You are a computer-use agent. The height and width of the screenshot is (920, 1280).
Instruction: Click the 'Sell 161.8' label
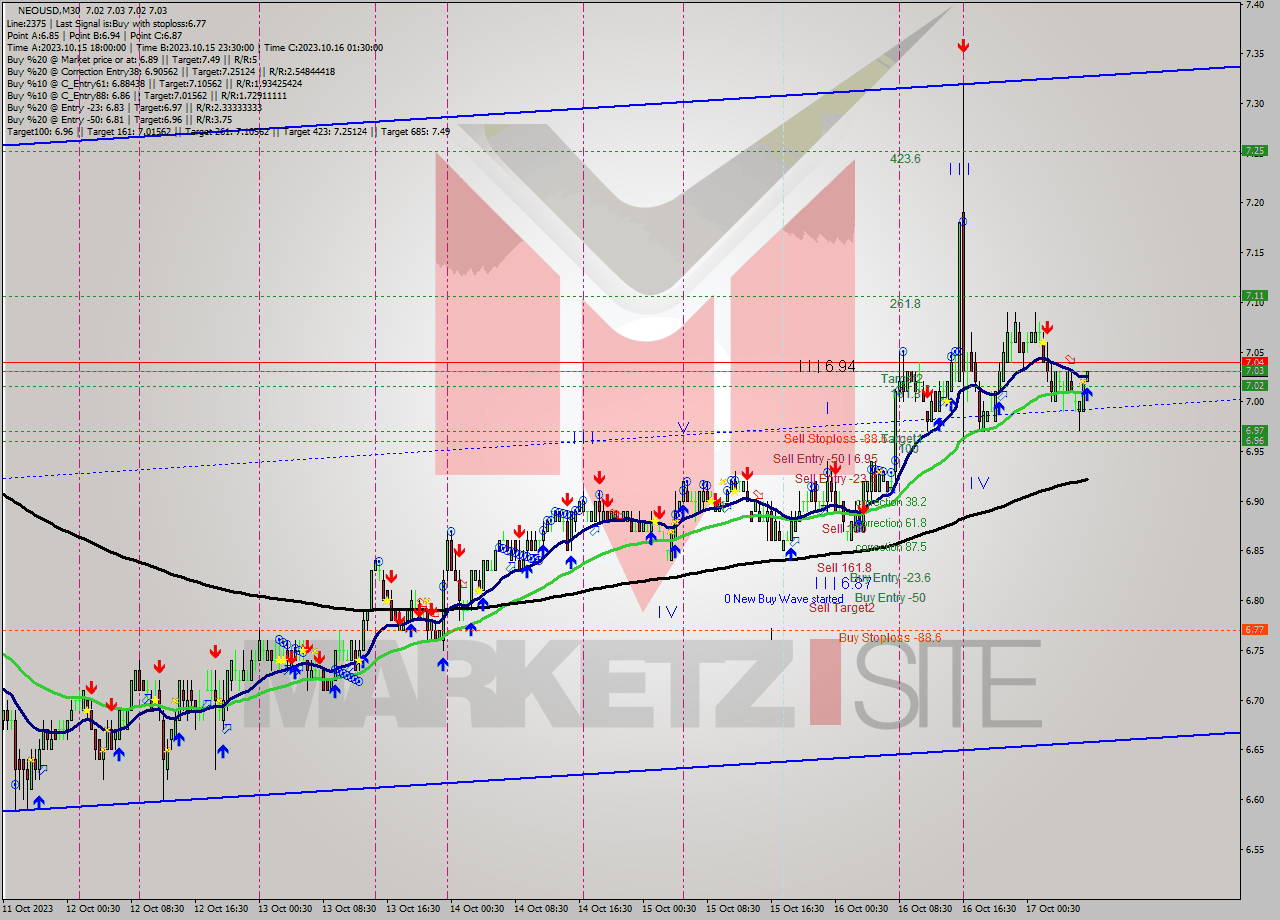(x=844, y=567)
